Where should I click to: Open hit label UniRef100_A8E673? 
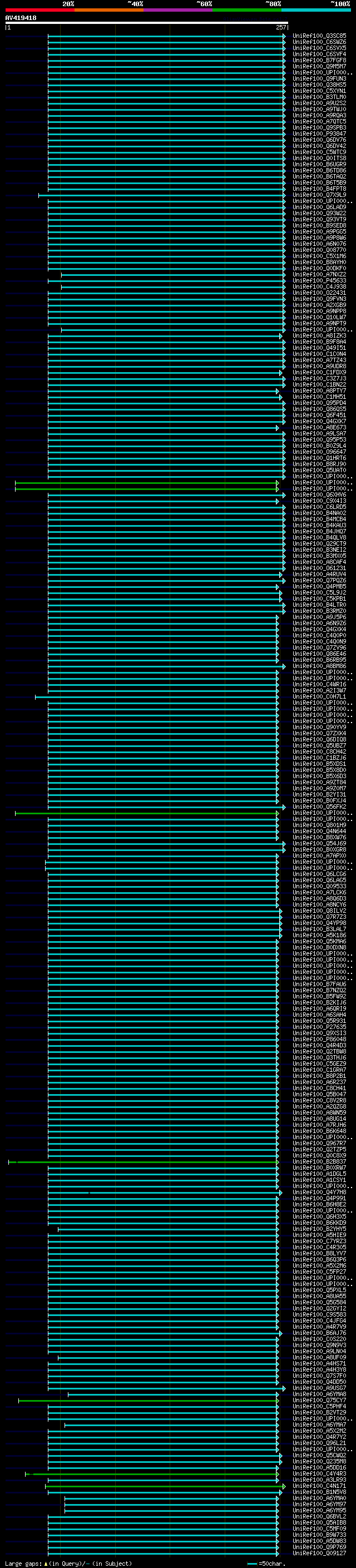point(319,428)
